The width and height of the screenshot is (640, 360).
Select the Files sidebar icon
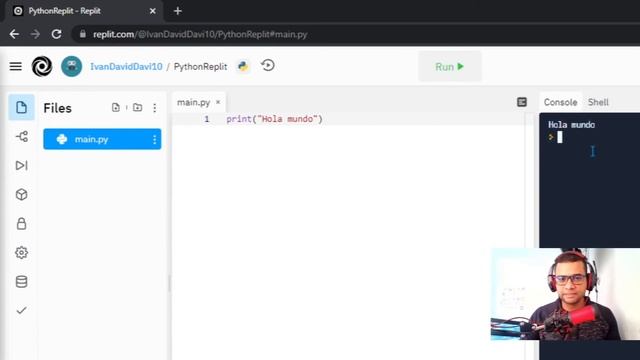[x=21, y=107]
